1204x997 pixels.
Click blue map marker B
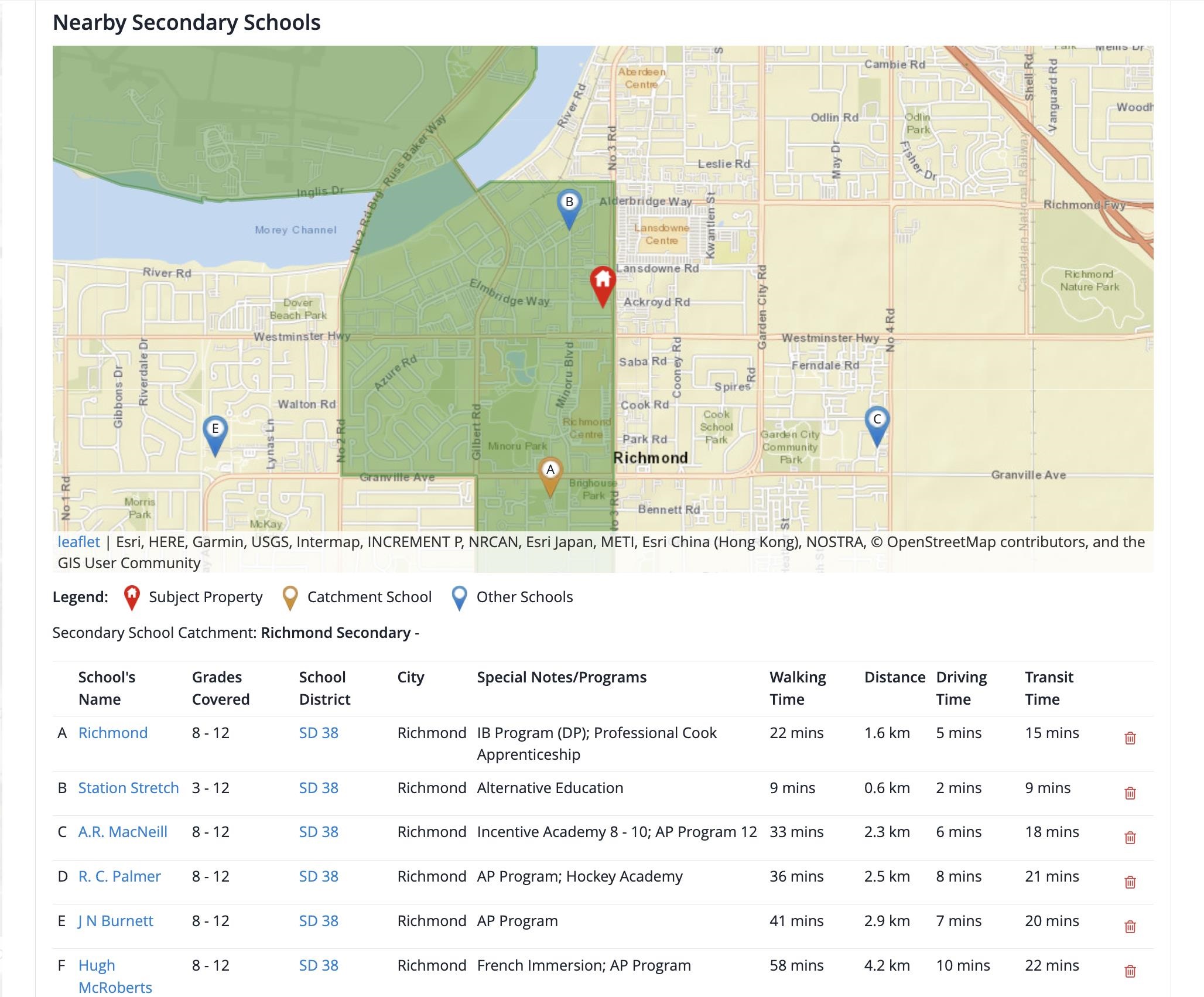click(x=569, y=206)
